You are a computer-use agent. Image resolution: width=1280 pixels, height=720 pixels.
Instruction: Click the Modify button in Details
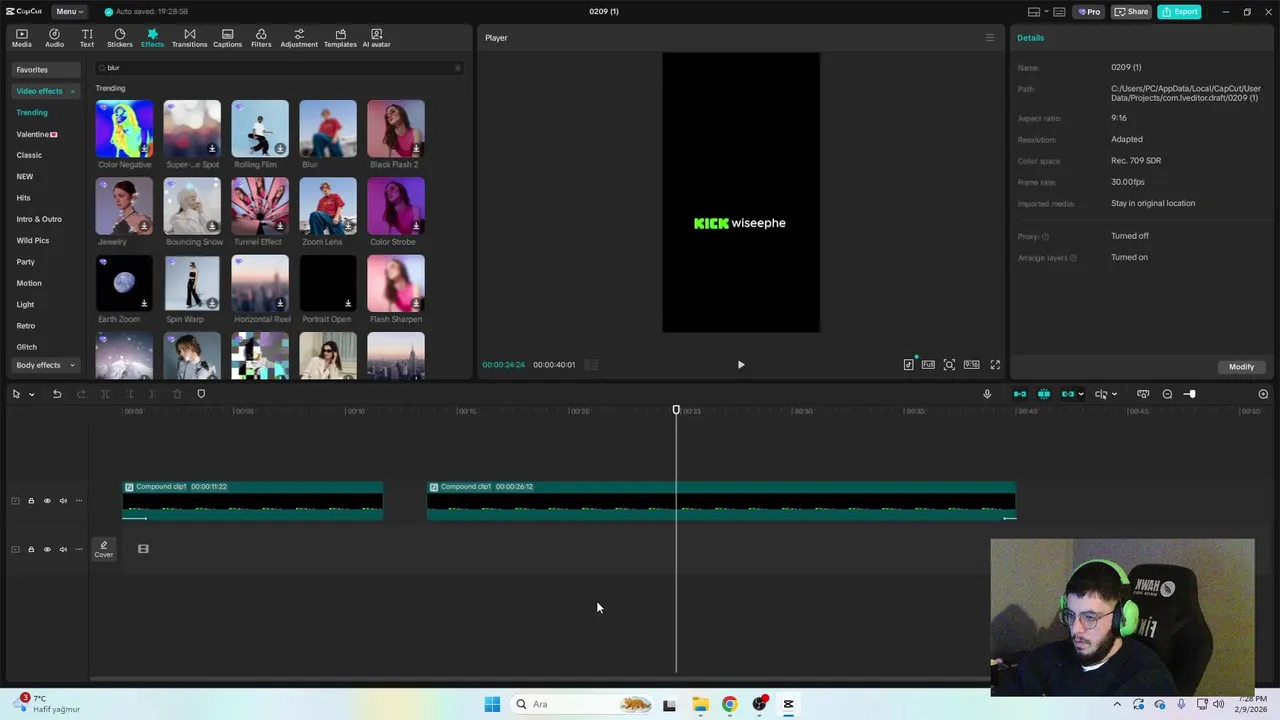pos(1241,367)
